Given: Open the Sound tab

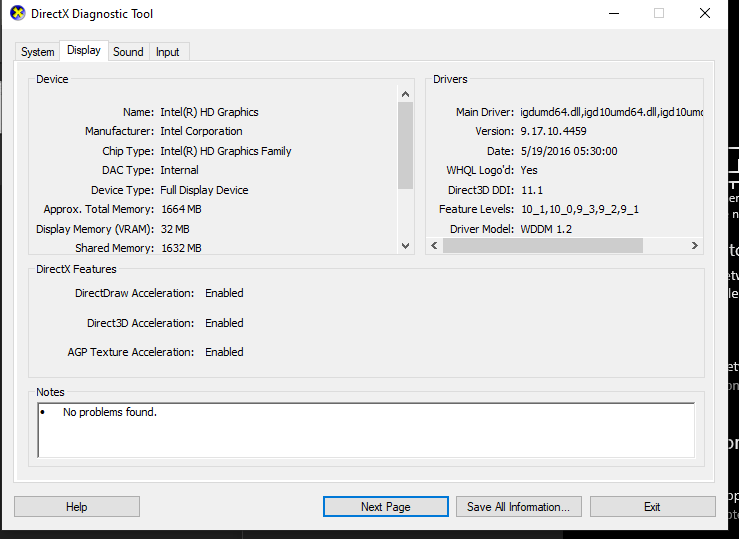Looking at the screenshot, I should point(128,52).
